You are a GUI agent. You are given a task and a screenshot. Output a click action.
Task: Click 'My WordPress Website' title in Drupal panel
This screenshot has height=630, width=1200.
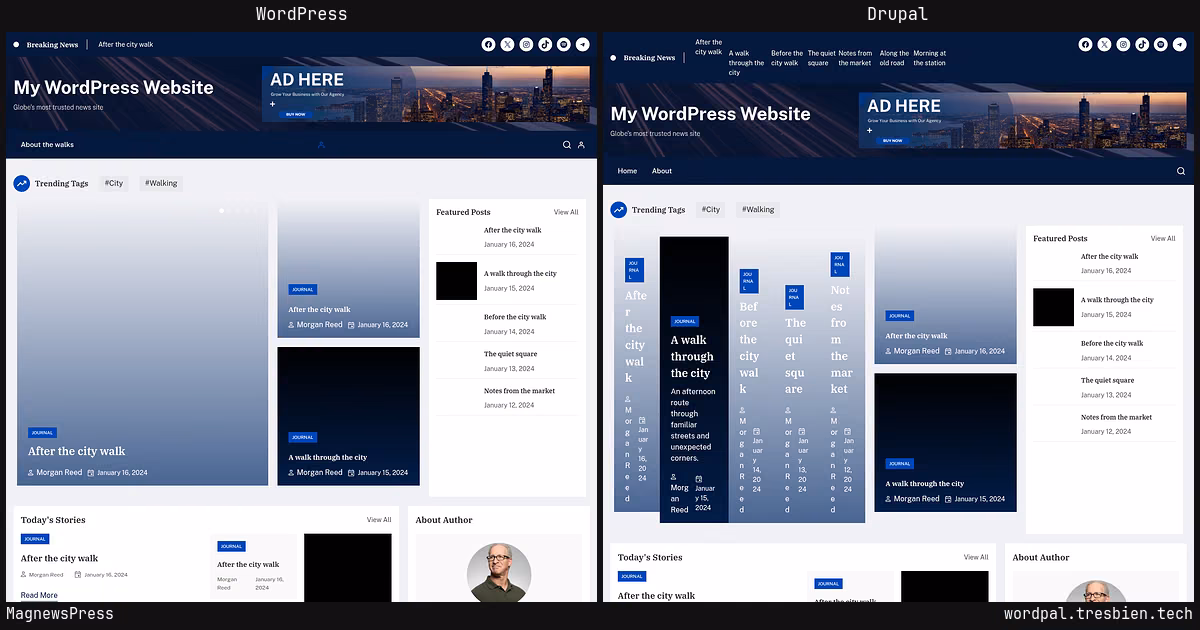click(710, 114)
